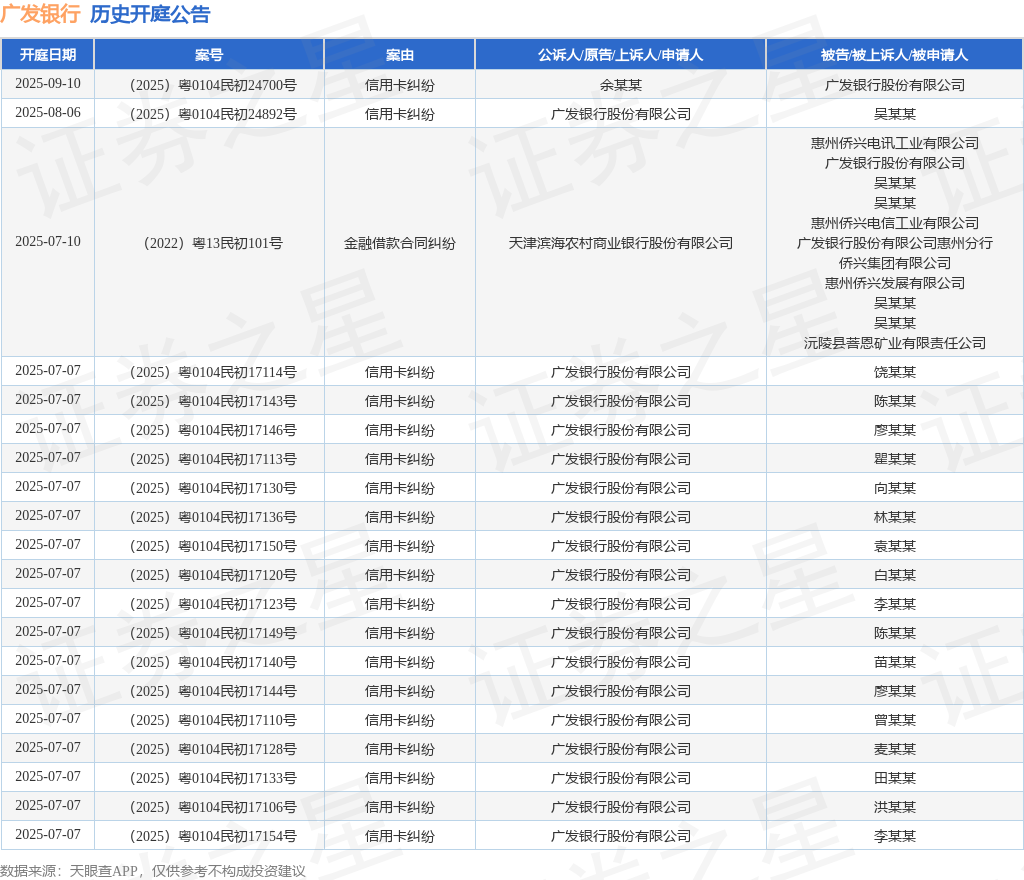Click case number 粤0104民初24892号
This screenshot has height=880, width=1024.
(x=213, y=114)
